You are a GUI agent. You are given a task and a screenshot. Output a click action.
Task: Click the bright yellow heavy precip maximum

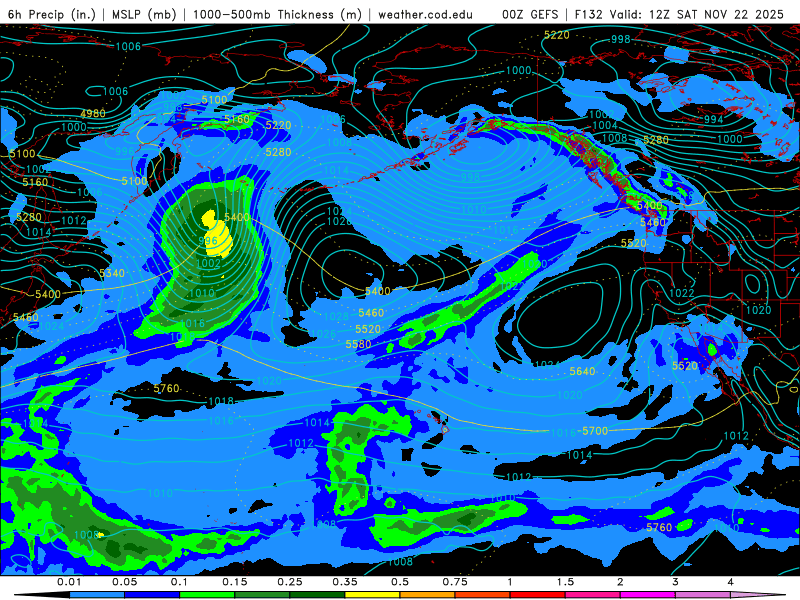click(218, 236)
